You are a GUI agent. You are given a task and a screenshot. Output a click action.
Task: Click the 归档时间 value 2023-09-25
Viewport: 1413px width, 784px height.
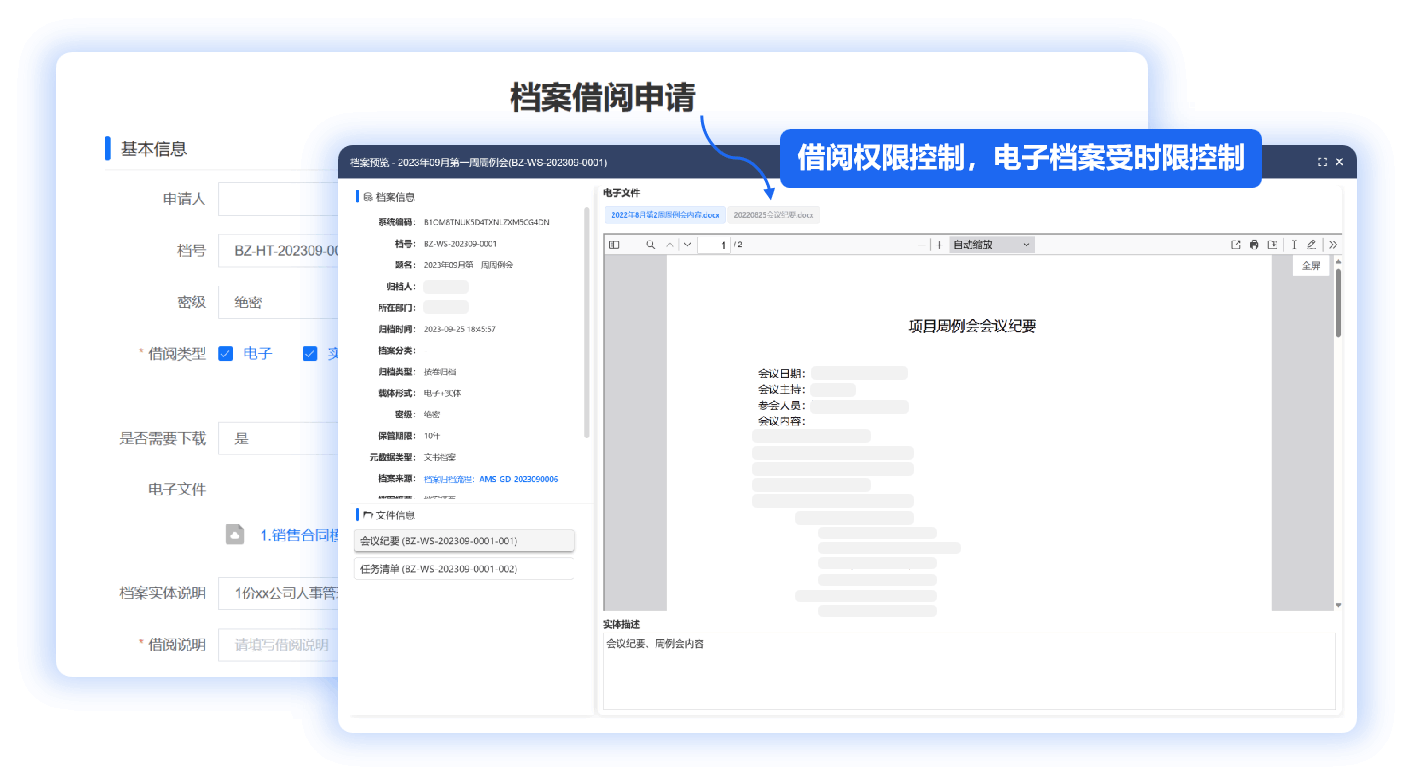click(x=460, y=329)
